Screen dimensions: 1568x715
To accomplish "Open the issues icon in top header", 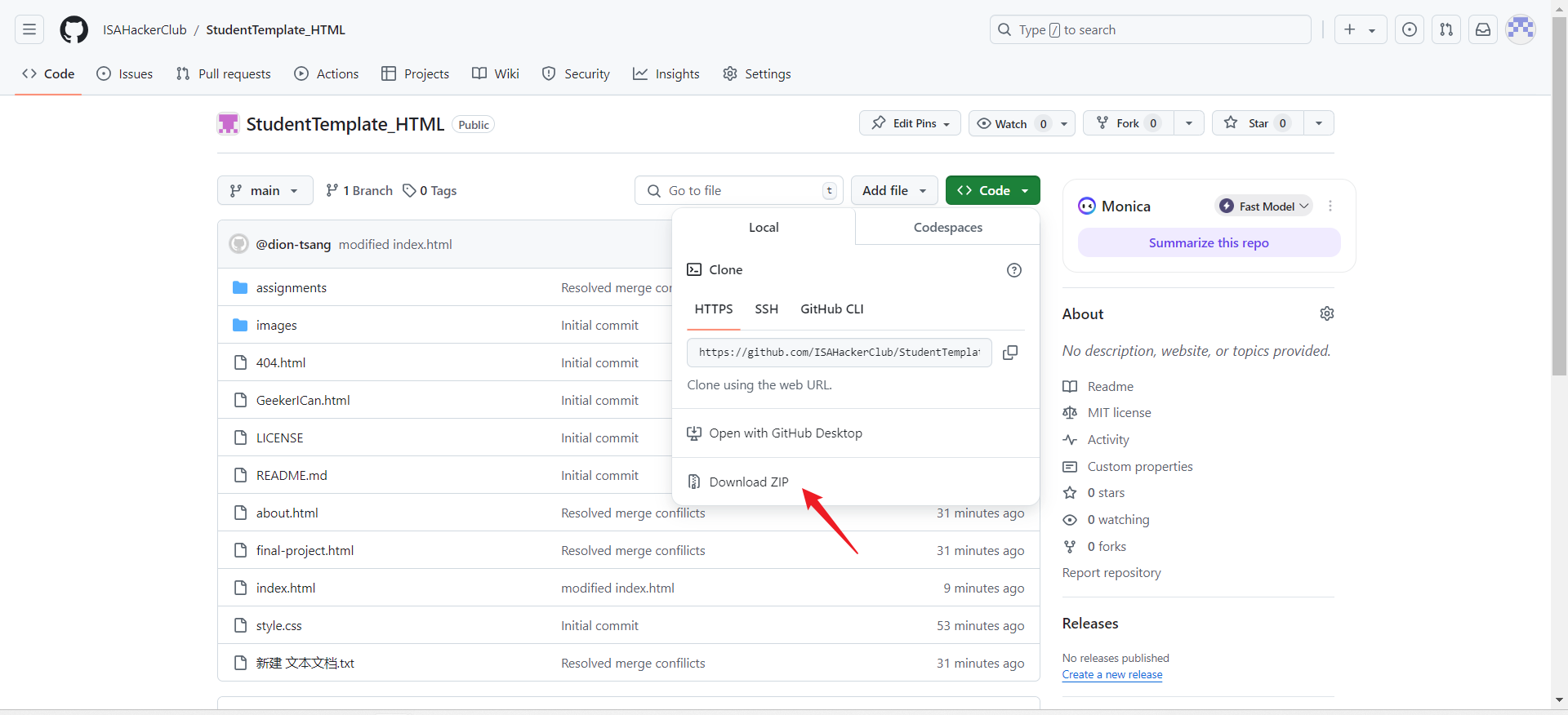I will (x=1410, y=30).
